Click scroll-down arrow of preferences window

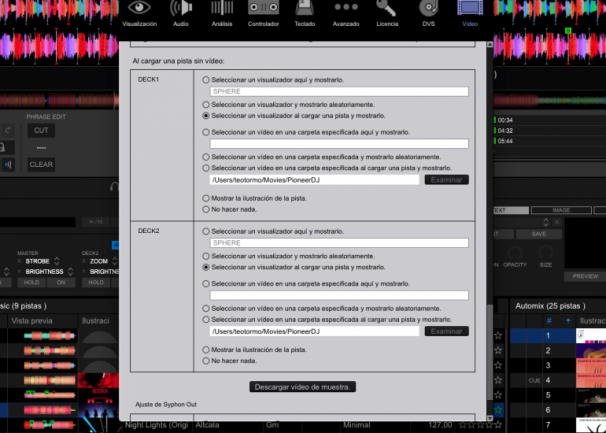[x=490, y=418]
